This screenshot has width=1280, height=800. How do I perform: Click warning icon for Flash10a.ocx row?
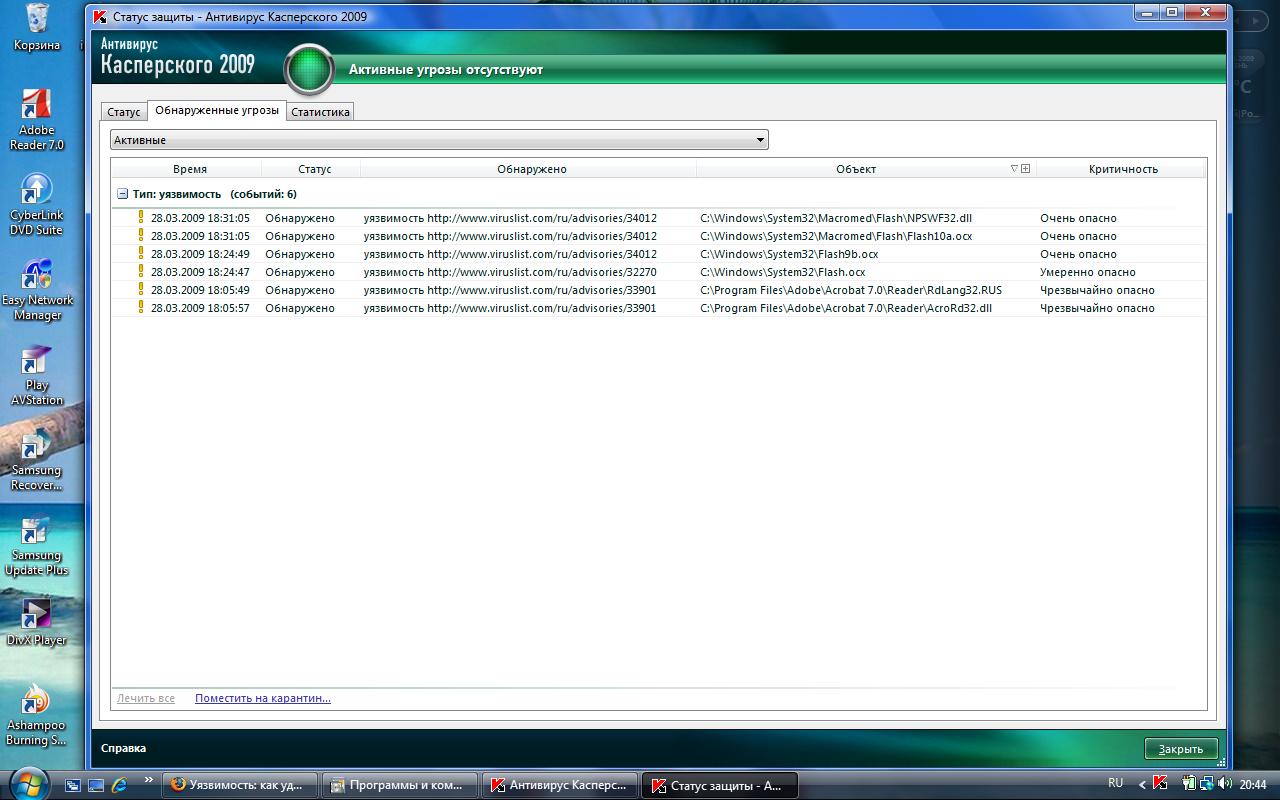141,236
